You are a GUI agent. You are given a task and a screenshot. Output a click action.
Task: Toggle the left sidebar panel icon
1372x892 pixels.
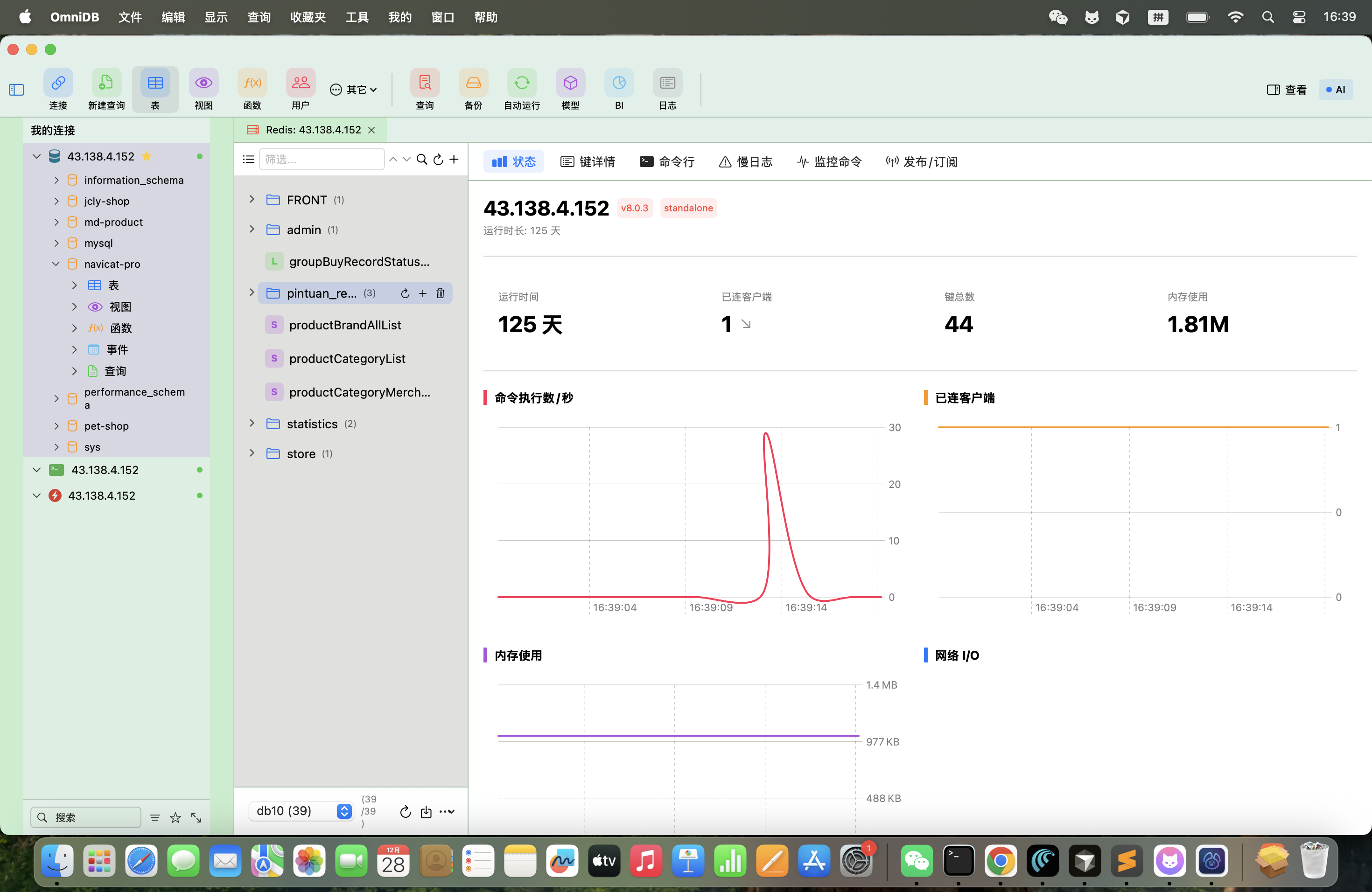(16, 90)
